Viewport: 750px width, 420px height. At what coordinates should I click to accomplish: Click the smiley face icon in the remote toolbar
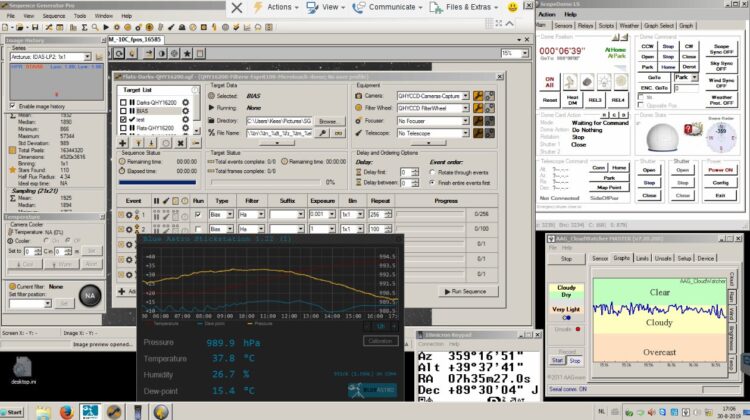click(x=512, y=7)
